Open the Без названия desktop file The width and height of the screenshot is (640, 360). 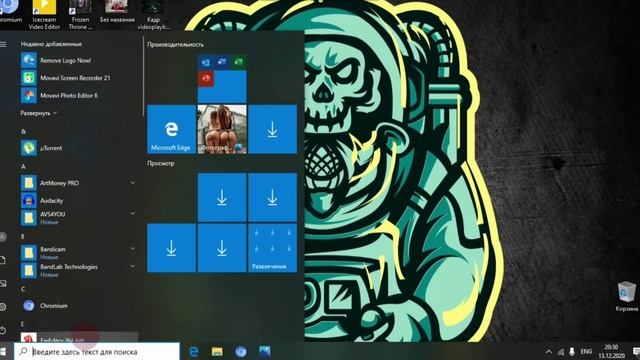tap(117, 12)
